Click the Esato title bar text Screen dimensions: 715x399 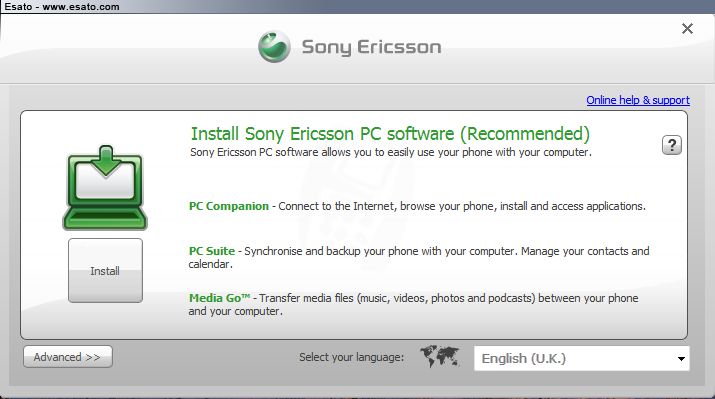click(62, 7)
